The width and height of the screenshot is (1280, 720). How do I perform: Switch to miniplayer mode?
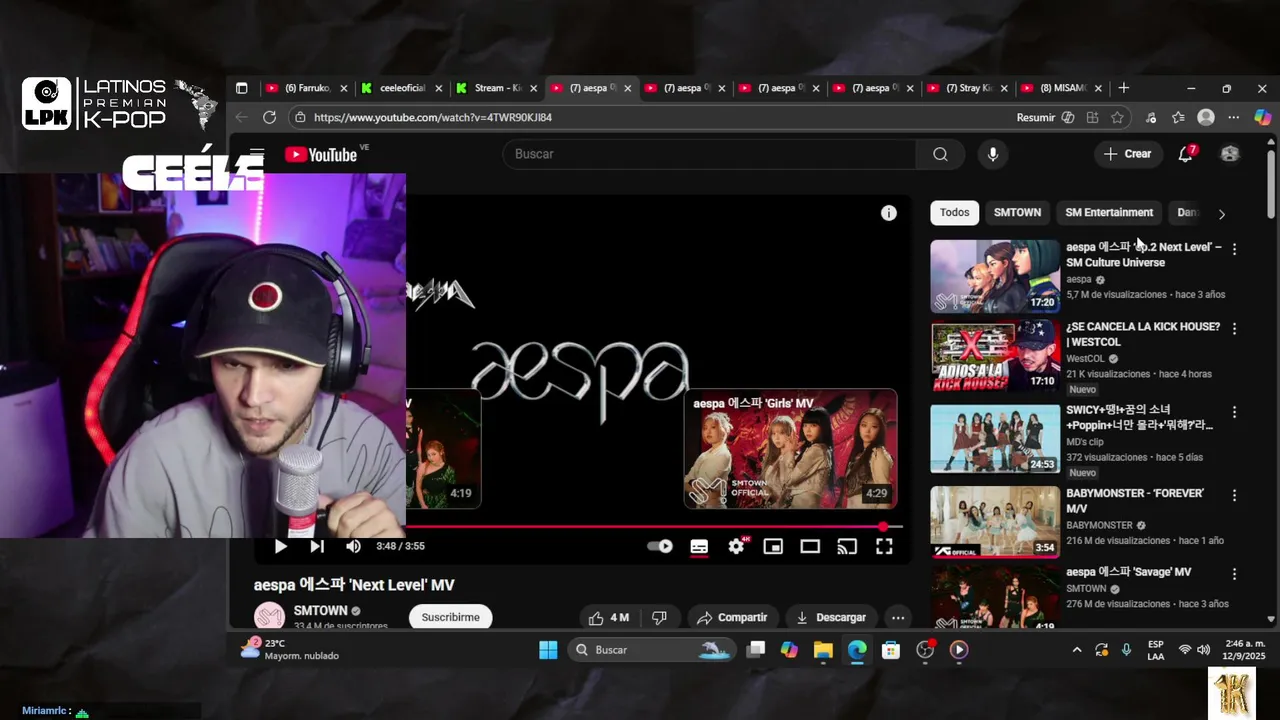(773, 546)
